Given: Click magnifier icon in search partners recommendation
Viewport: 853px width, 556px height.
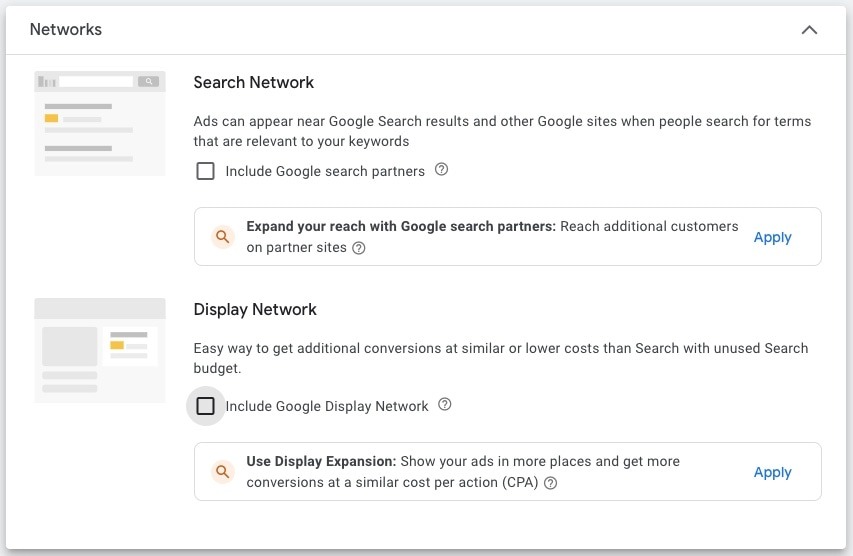Looking at the screenshot, I should [x=222, y=237].
